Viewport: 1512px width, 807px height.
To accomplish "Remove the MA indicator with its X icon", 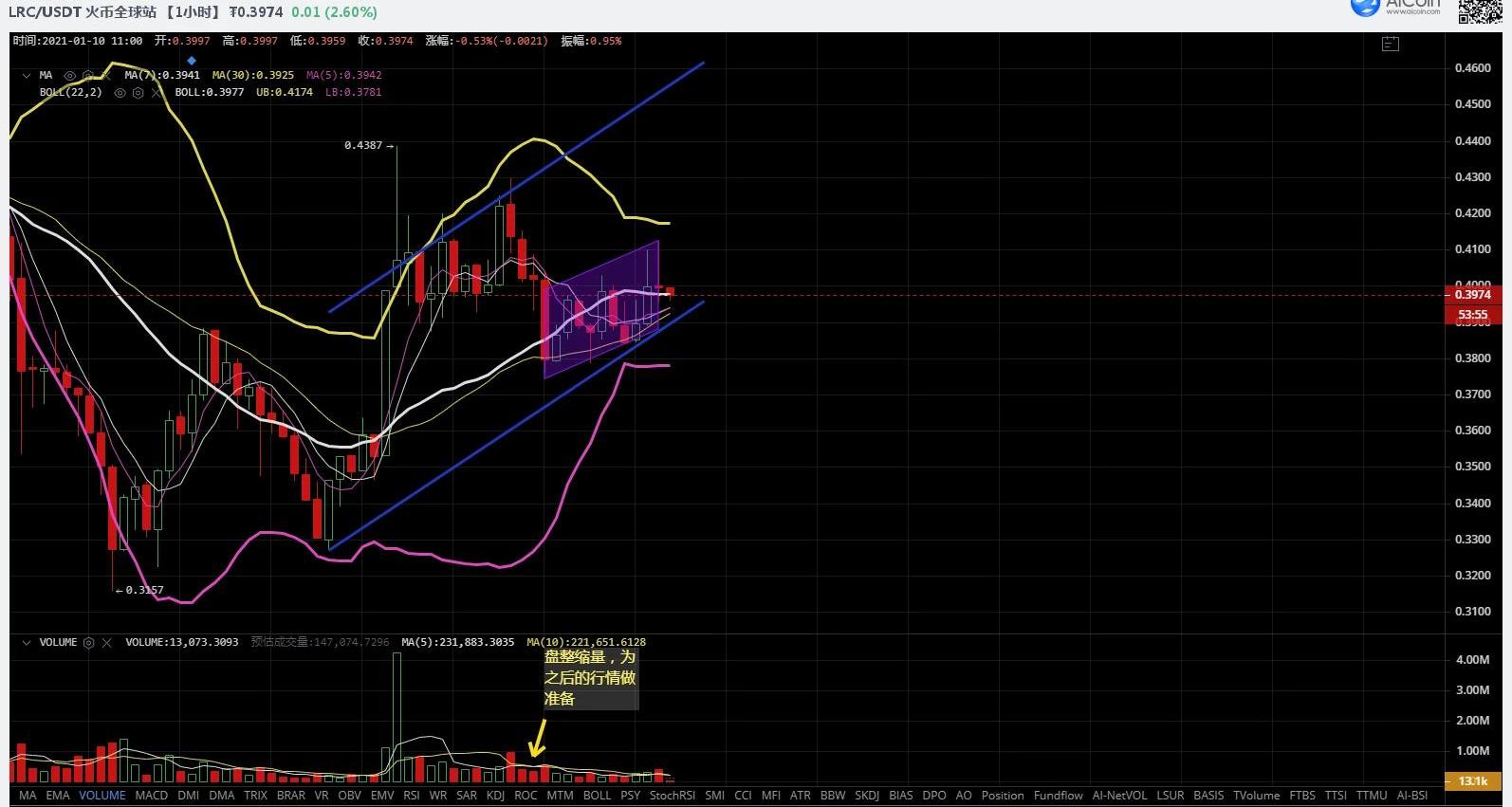I will point(106,75).
